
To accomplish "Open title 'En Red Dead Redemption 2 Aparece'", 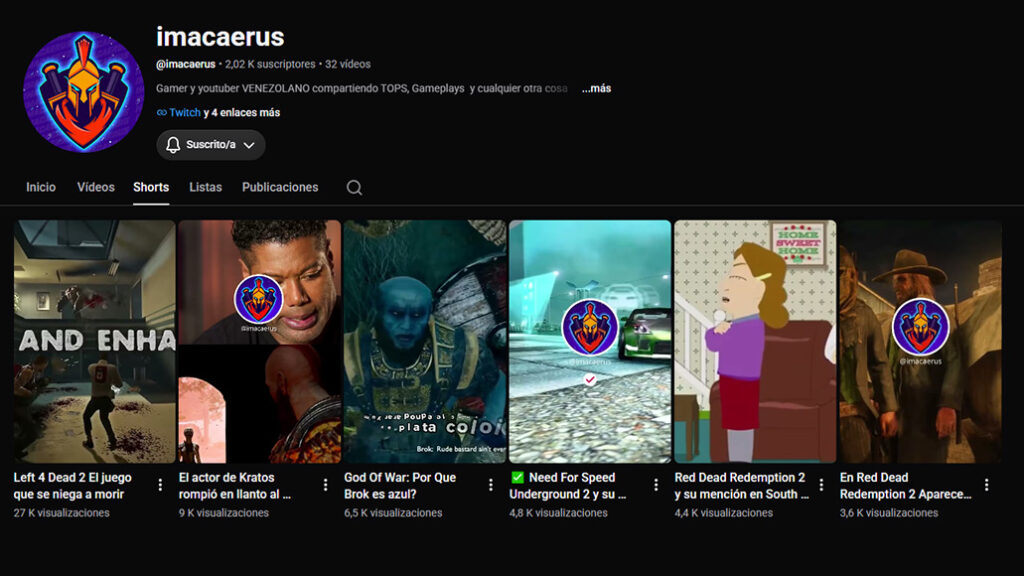I will [x=906, y=486].
